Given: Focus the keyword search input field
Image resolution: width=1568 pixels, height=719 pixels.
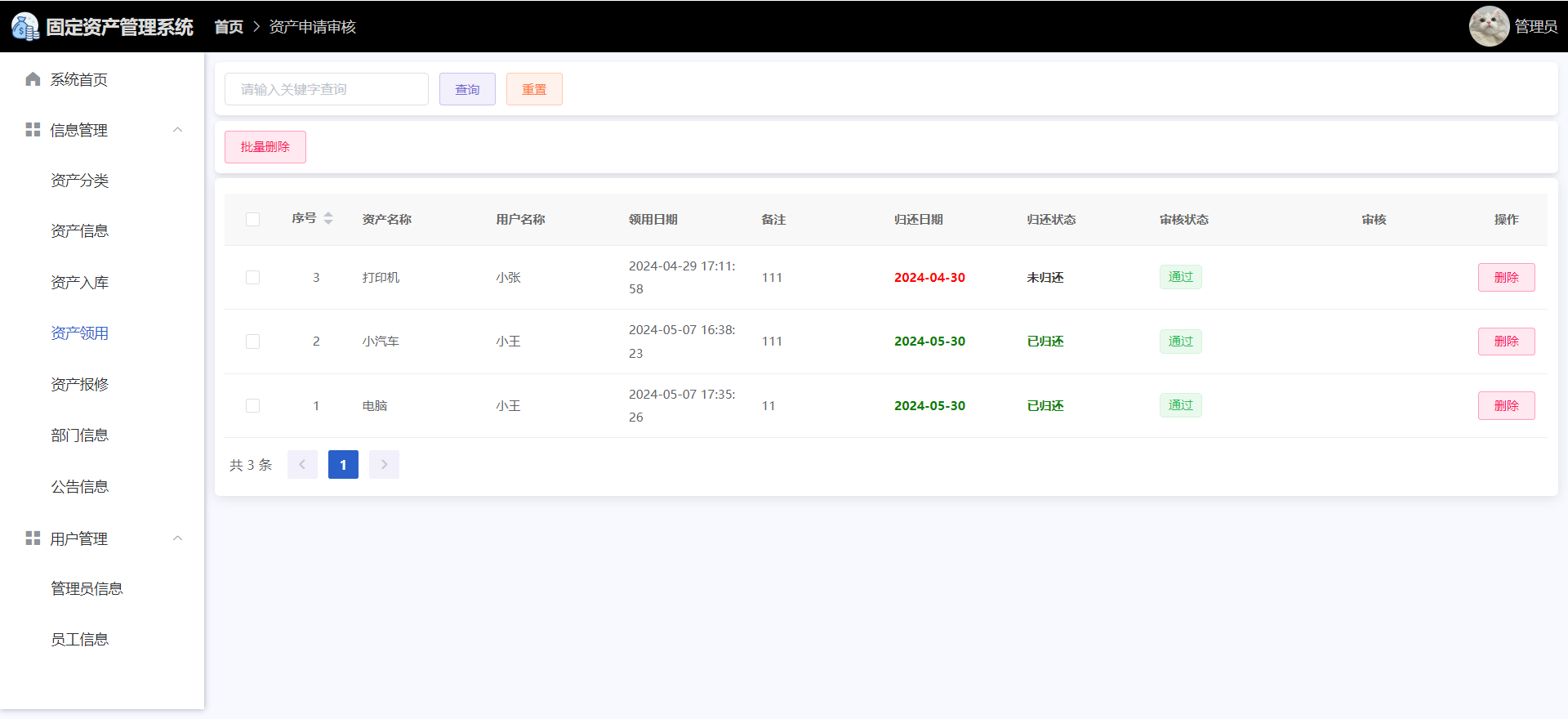Looking at the screenshot, I should pyautogui.click(x=327, y=89).
